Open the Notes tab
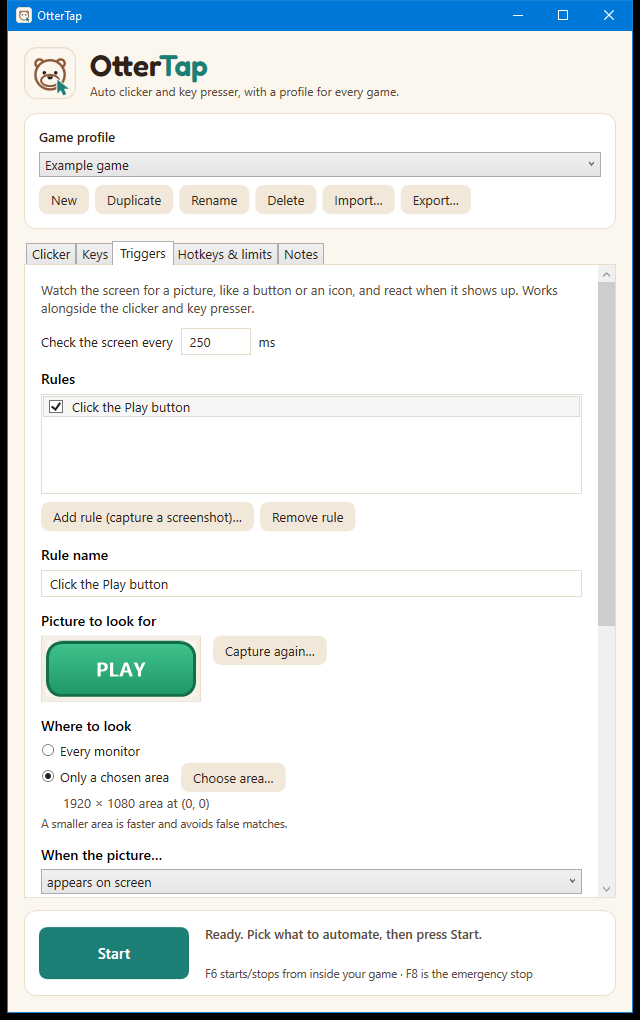 pos(301,254)
